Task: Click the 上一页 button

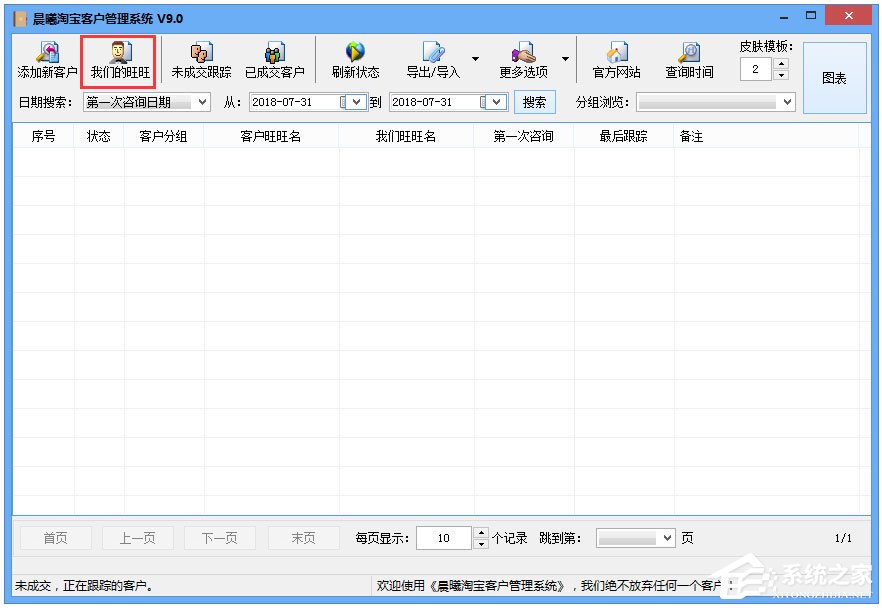Action: pyautogui.click(x=138, y=538)
